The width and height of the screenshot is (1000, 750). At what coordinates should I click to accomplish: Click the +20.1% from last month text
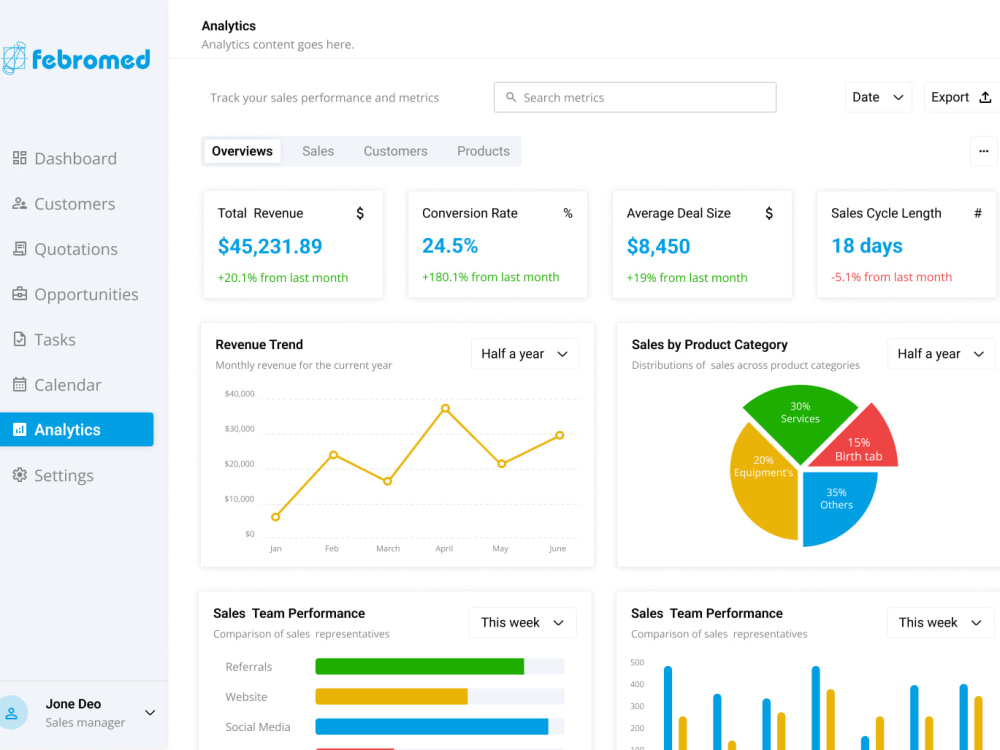point(283,277)
